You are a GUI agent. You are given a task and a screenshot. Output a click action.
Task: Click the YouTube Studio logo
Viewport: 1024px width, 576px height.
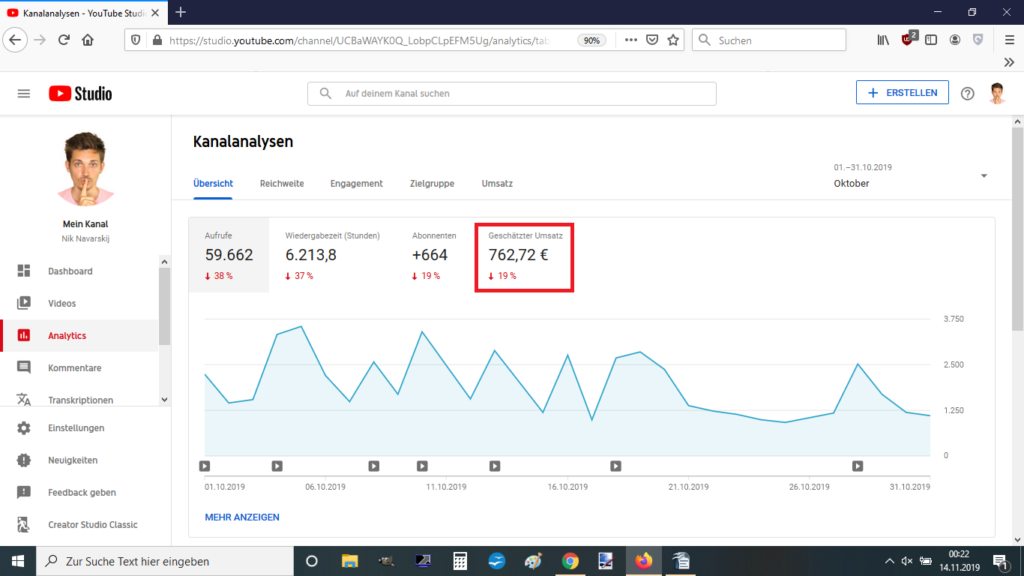pos(80,93)
